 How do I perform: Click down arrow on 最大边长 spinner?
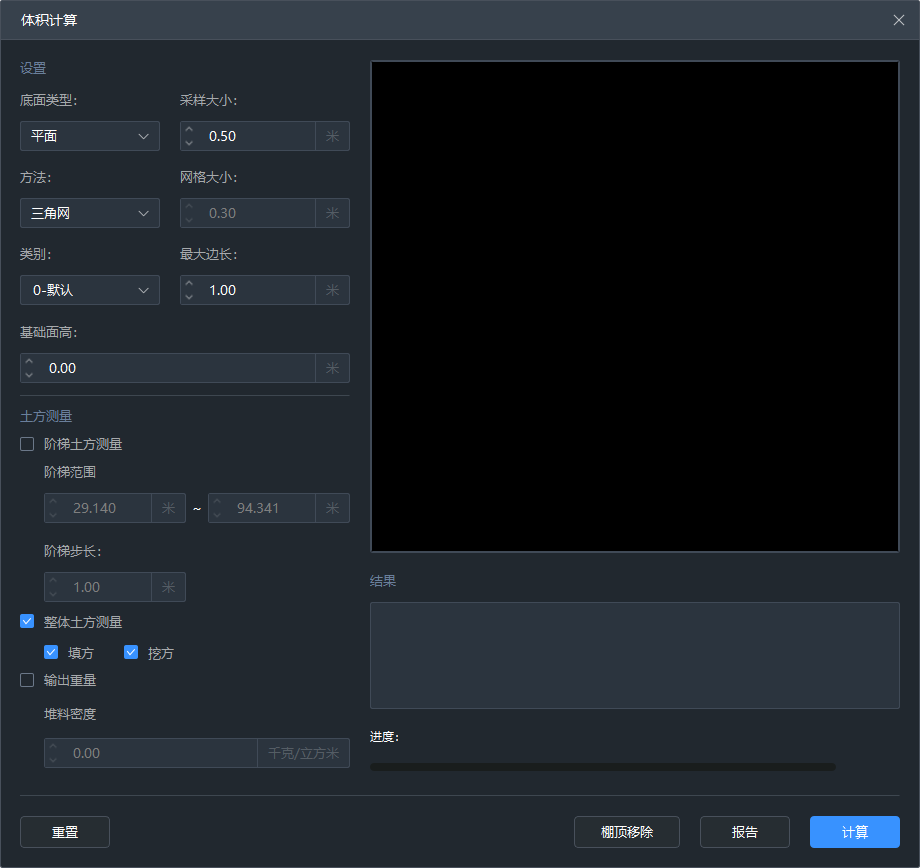click(189, 297)
